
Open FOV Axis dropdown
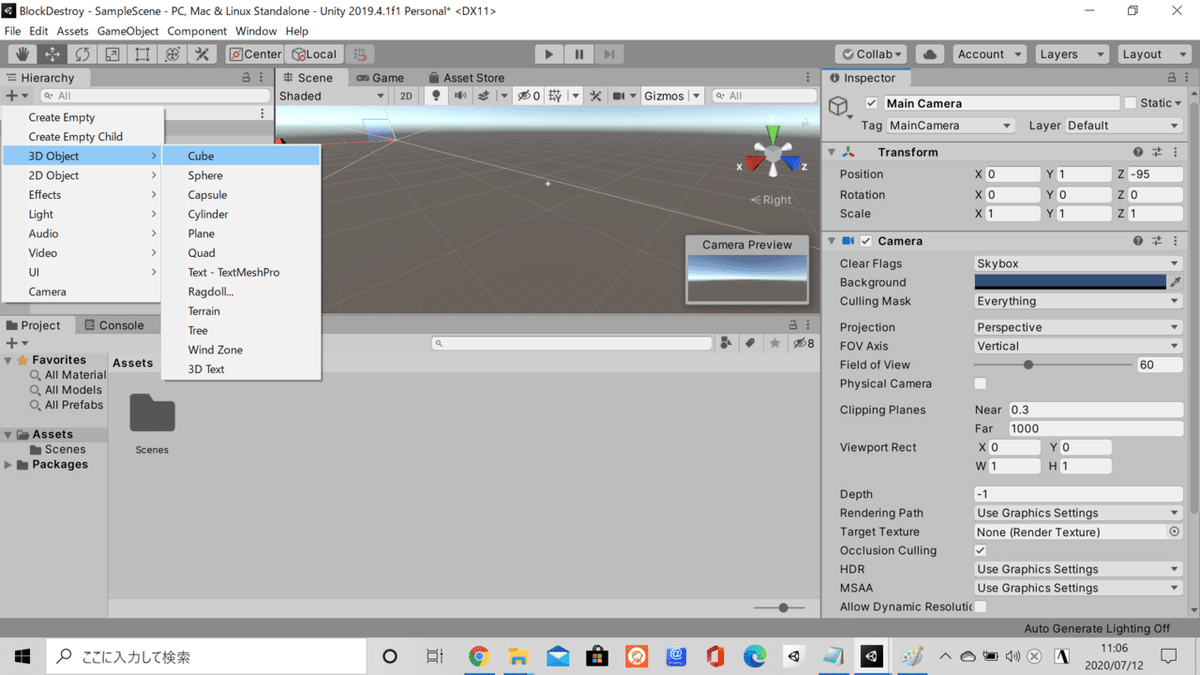pos(1078,346)
